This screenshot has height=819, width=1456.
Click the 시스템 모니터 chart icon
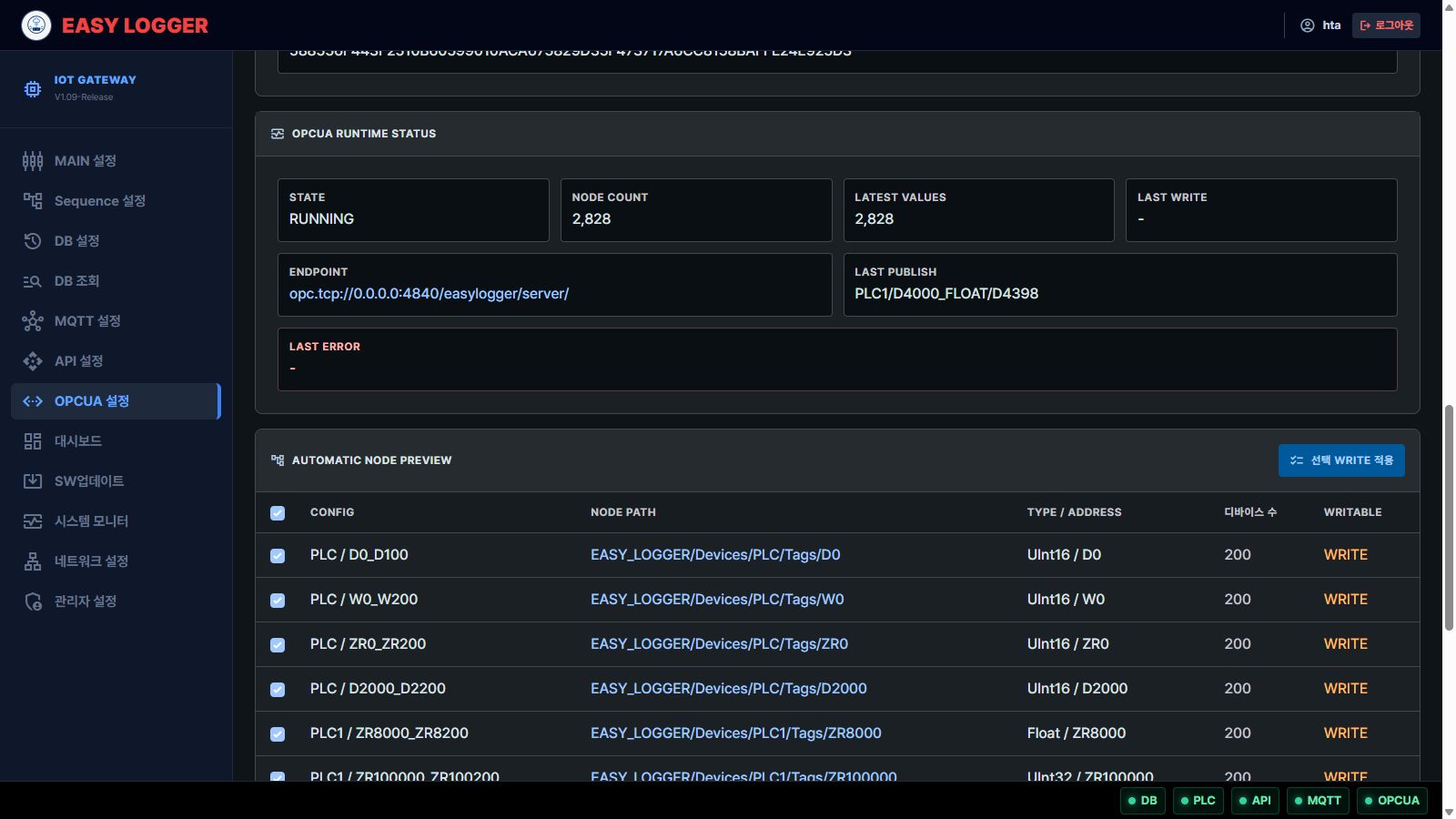(33, 521)
